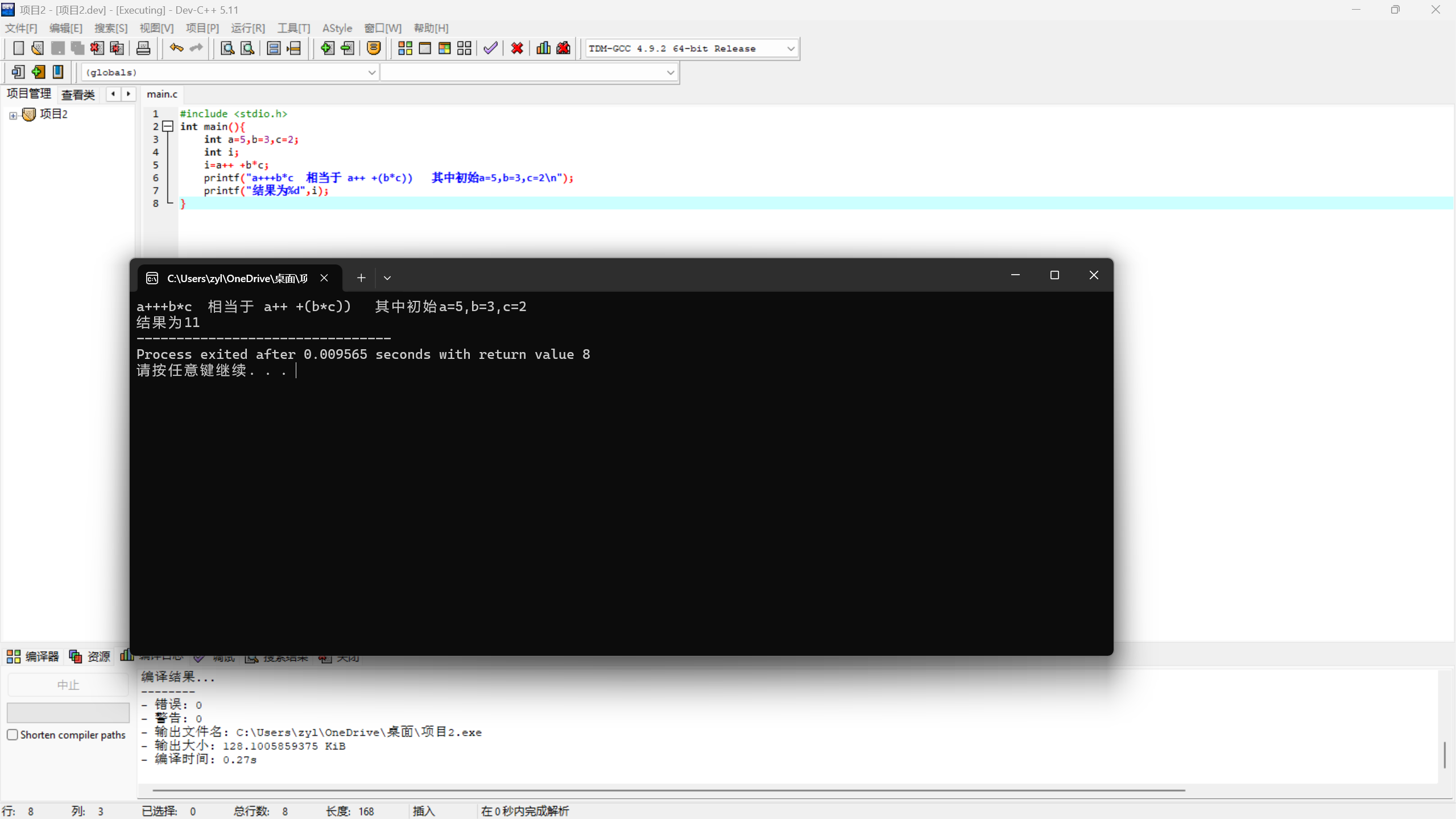
Task: Click the purple checkmark syntax check icon
Action: [490, 48]
